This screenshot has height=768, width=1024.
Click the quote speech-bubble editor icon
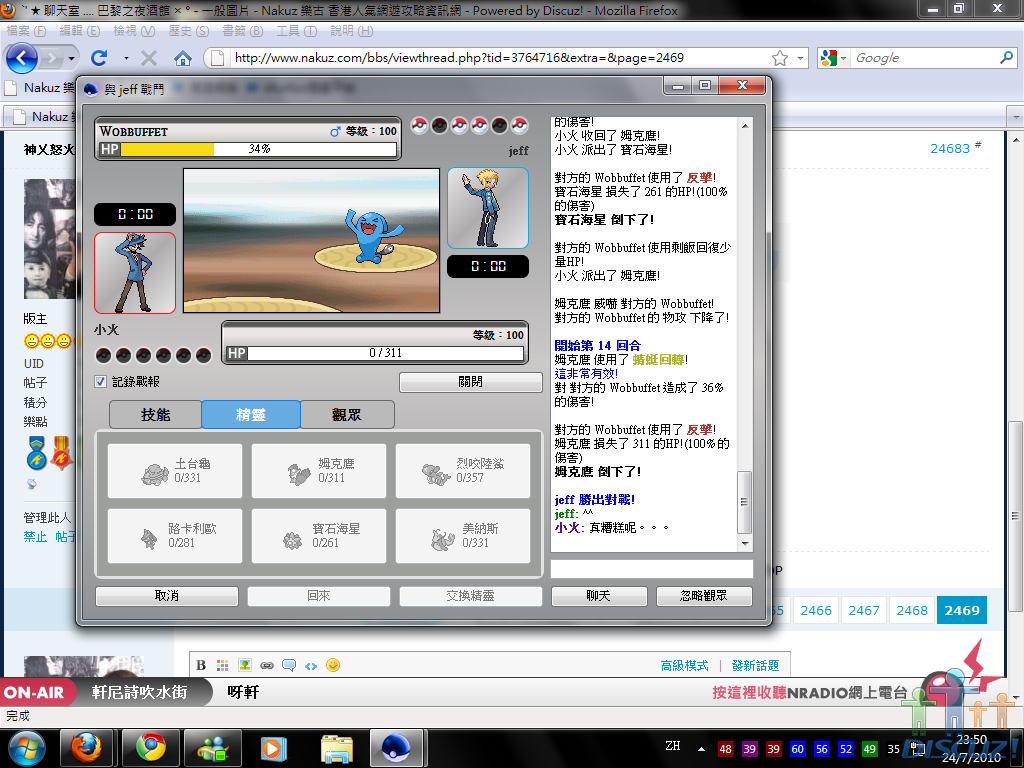(289, 665)
